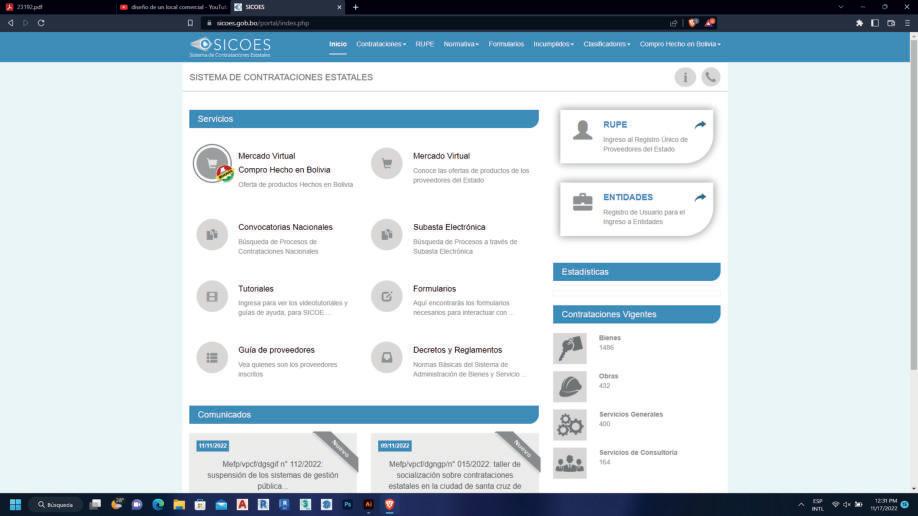Open the Windows Start menu
Viewport: 918px width, 516px height.
(15, 504)
